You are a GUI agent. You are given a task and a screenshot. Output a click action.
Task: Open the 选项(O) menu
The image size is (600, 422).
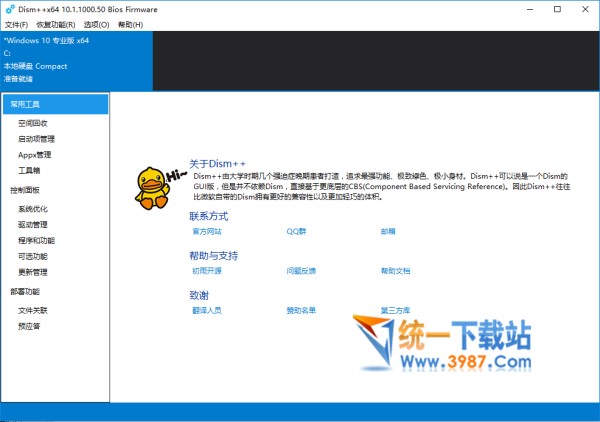click(x=97, y=23)
